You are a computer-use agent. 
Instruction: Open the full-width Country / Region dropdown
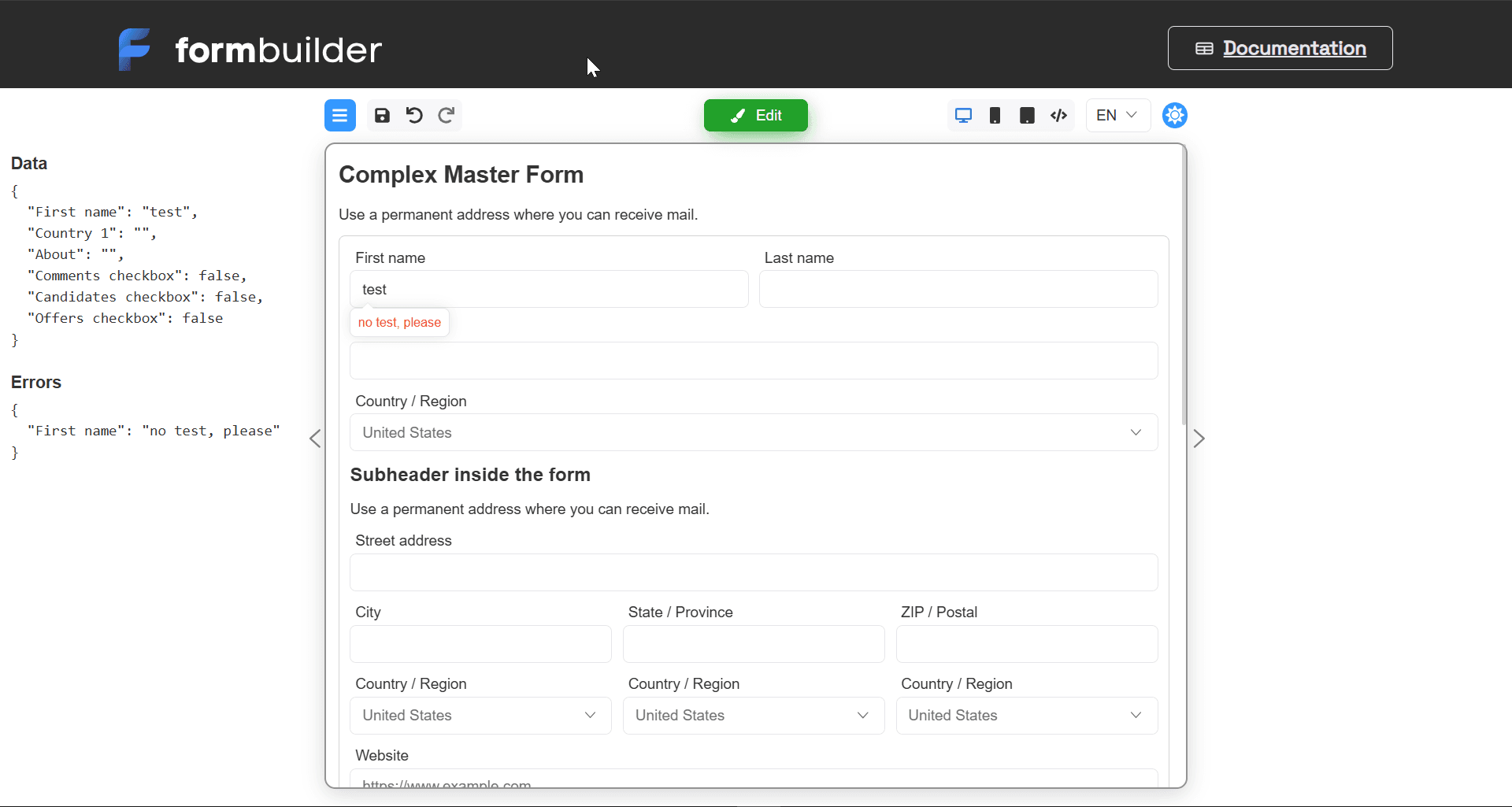coord(753,432)
